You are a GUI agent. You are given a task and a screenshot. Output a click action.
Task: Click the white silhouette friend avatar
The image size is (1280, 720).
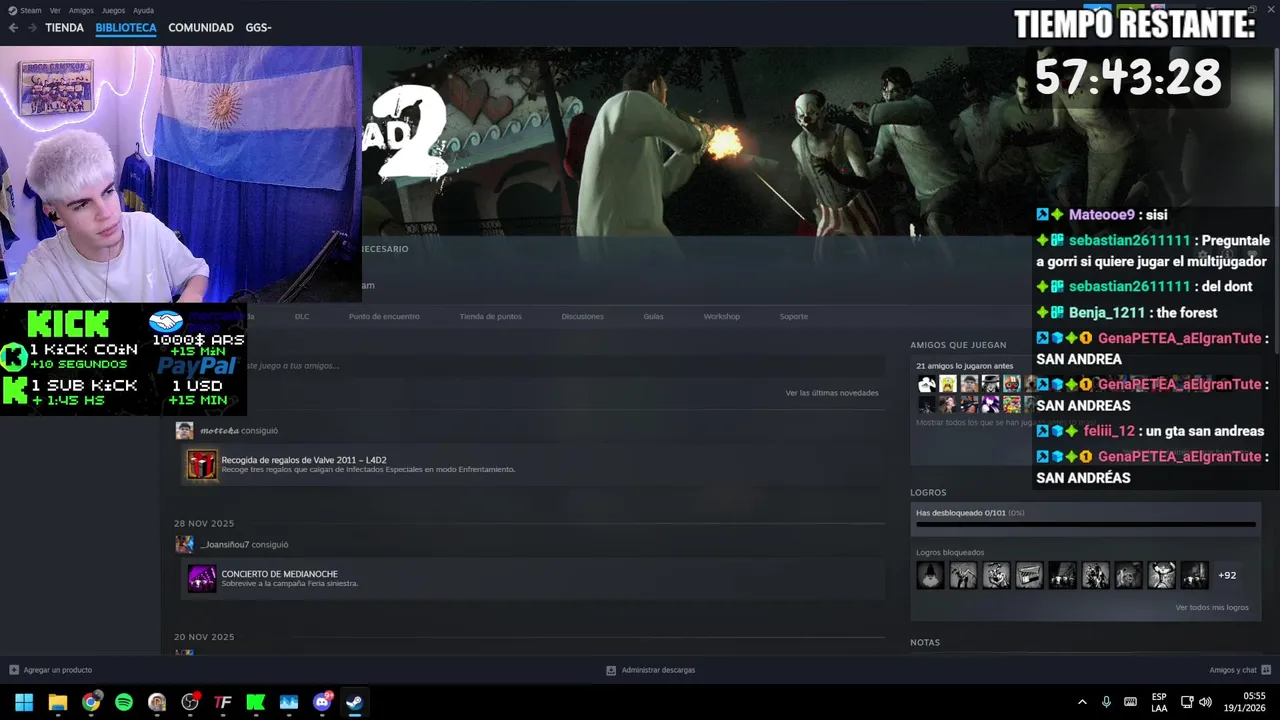point(927,384)
